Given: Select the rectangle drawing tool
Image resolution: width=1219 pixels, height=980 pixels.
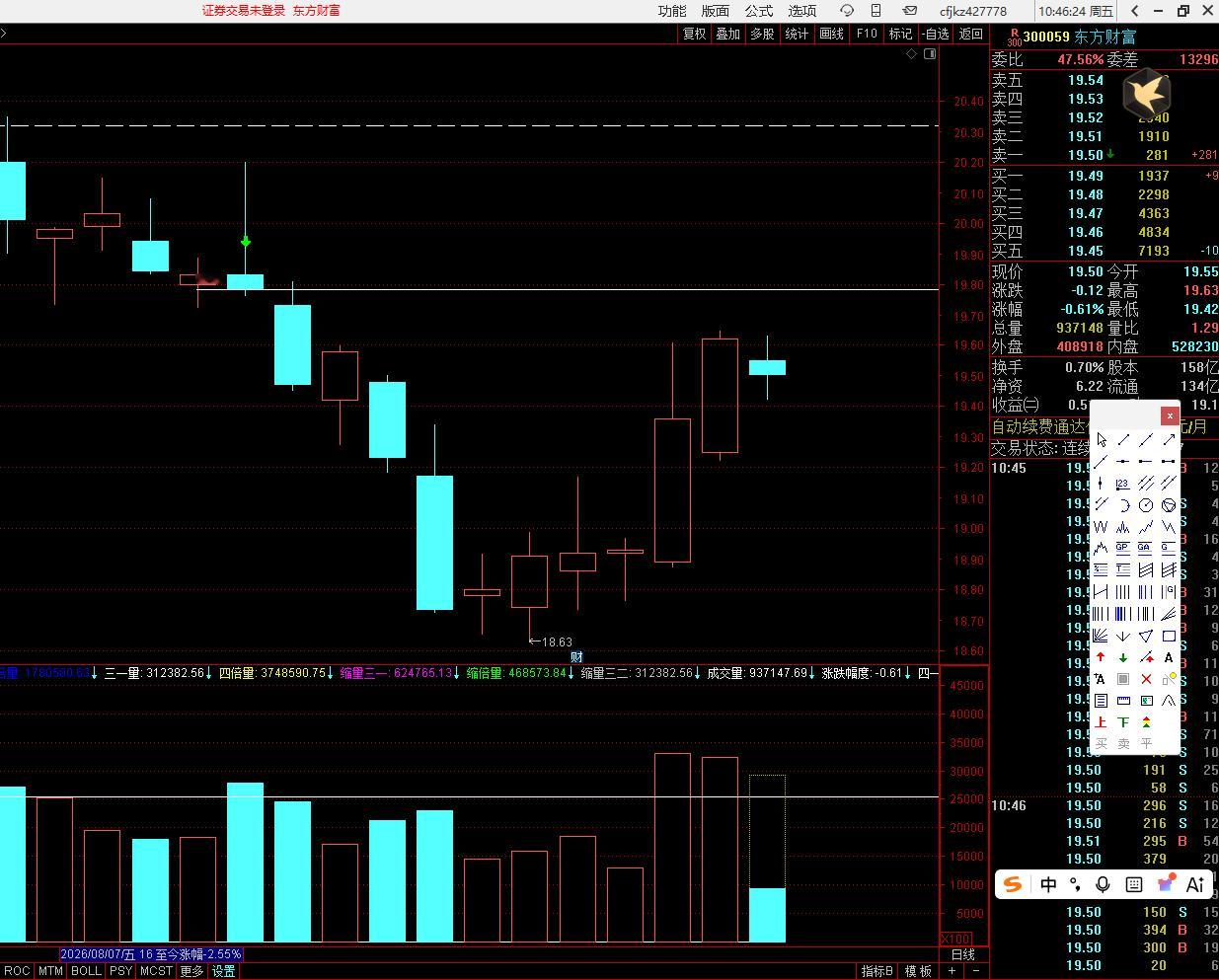Looking at the screenshot, I should pyautogui.click(x=1169, y=636).
